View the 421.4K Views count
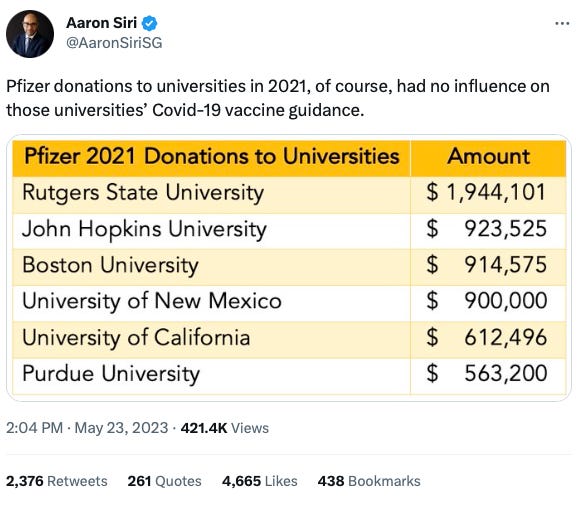Image resolution: width=588 pixels, height=507 pixels. [x=225, y=428]
